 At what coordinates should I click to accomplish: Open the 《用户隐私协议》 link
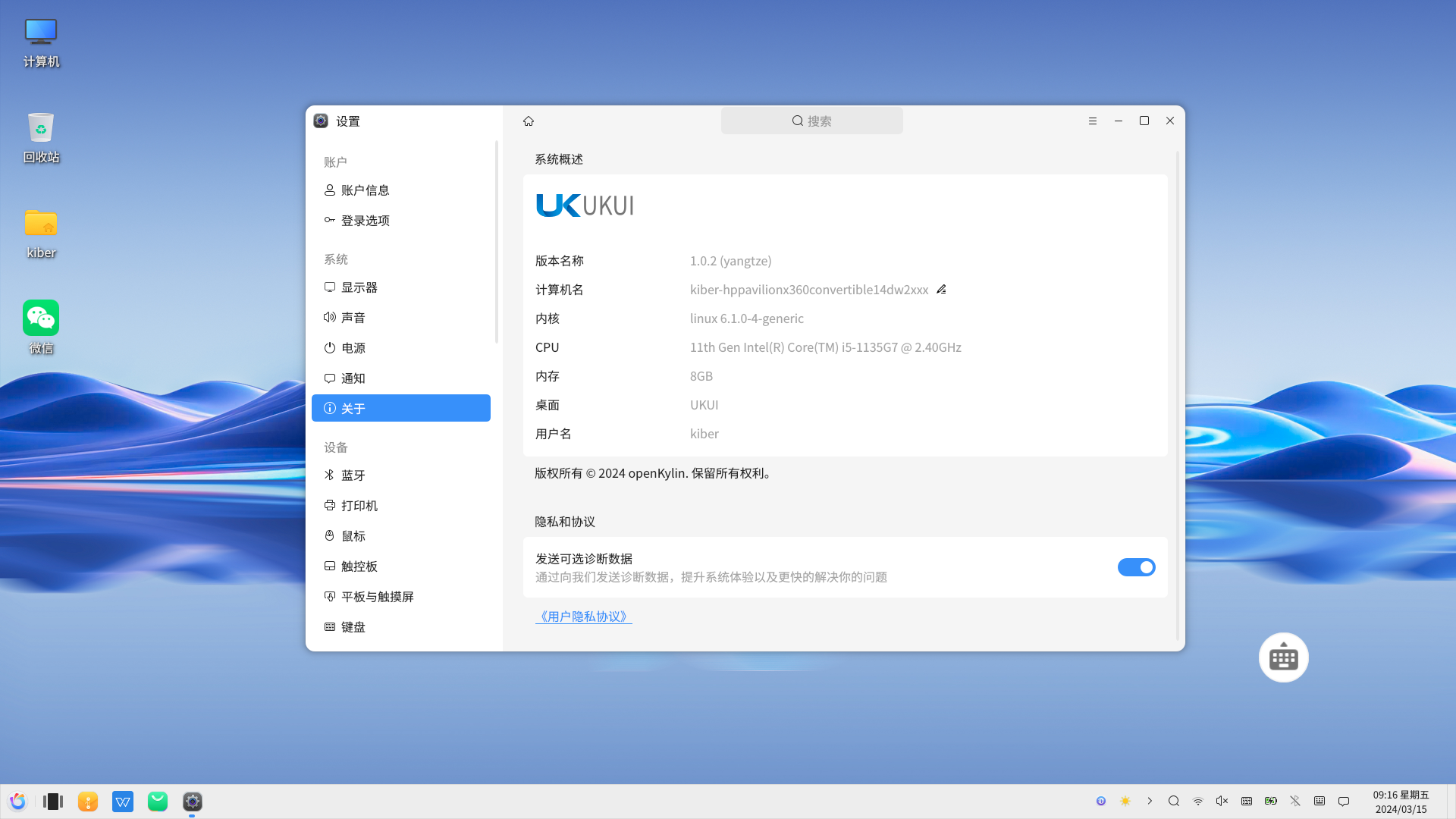pos(583,617)
